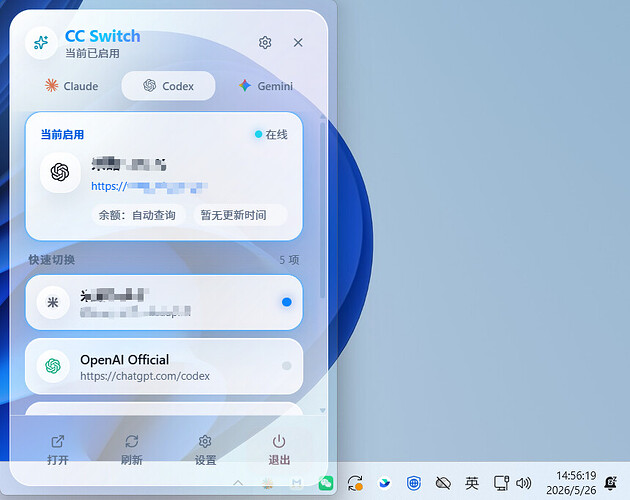This screenshot has width=630, height=500.
Task: Open settings via header gear icon
Action: (x=265, y=42)
